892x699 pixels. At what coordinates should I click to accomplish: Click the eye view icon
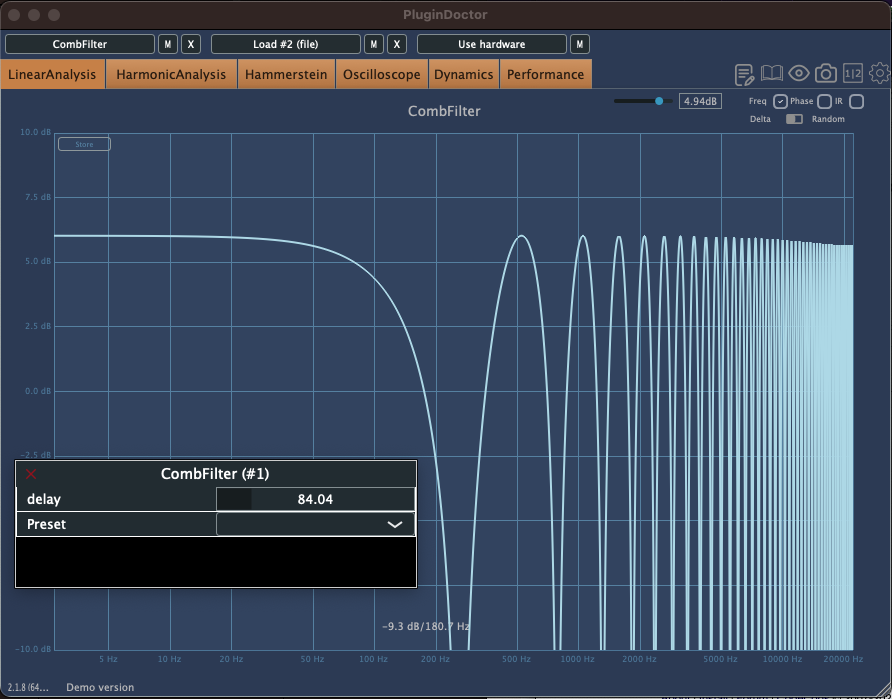pyautogui.click(x=799, y=73)
